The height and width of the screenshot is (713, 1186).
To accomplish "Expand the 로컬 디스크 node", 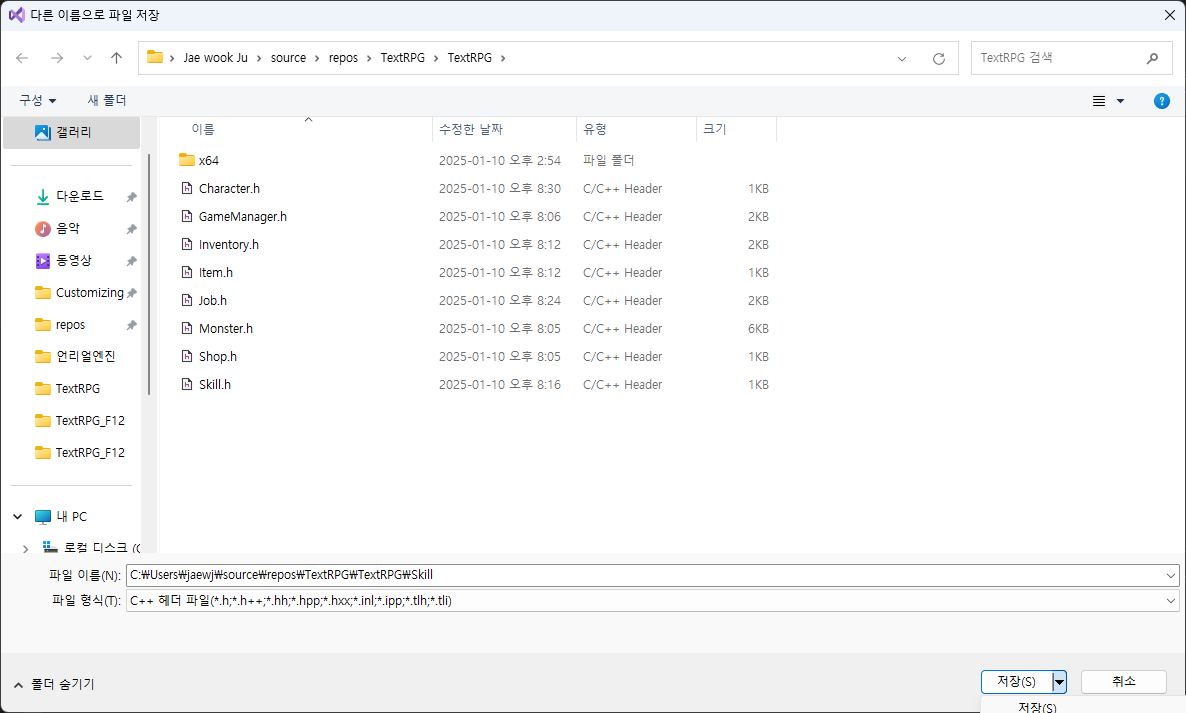I will coord(26,548).
